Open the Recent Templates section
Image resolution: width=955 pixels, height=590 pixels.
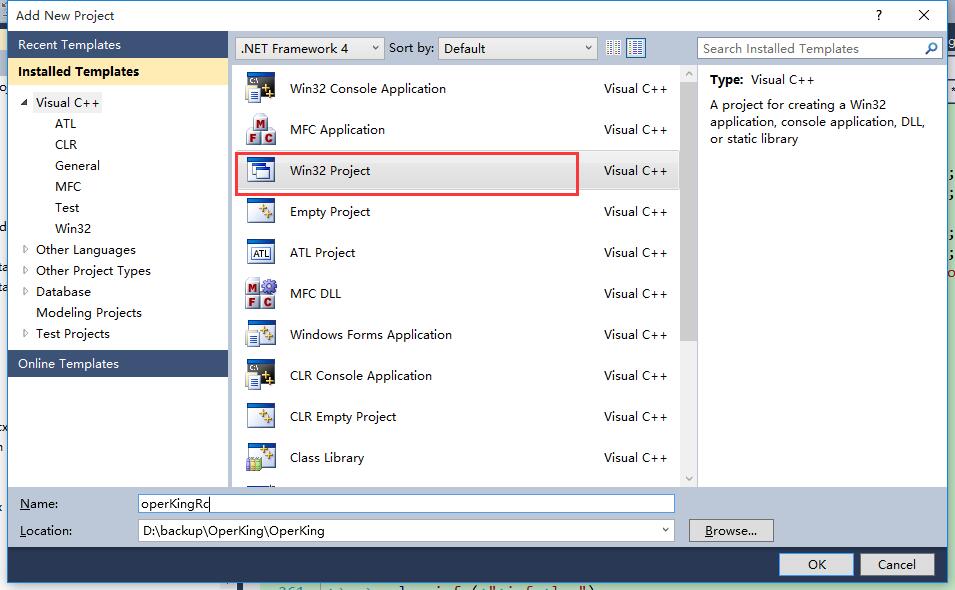[118, 44]
